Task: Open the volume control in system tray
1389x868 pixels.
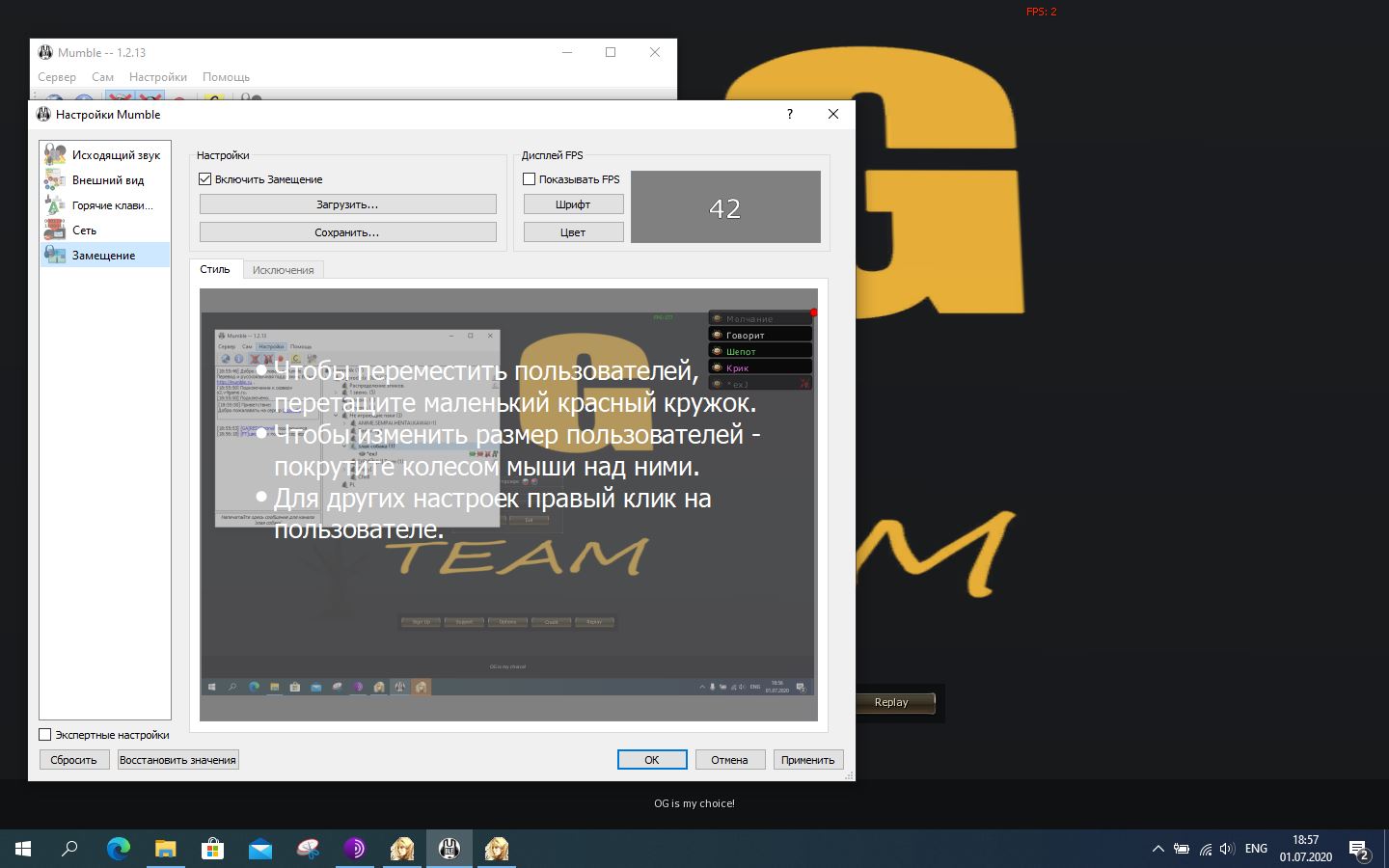Action: point(1227,849)
